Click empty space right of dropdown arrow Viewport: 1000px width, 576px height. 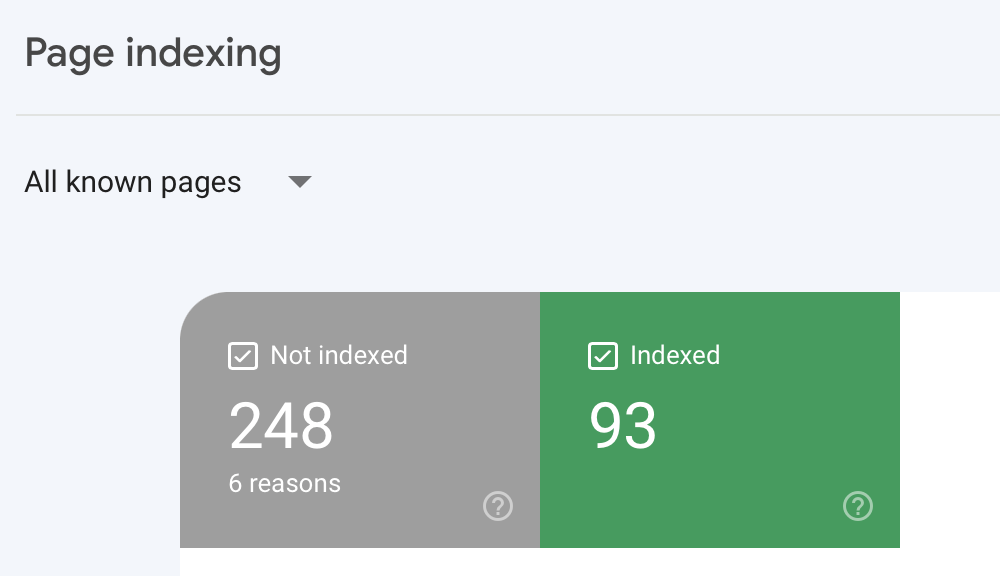(x=638, y=182)
